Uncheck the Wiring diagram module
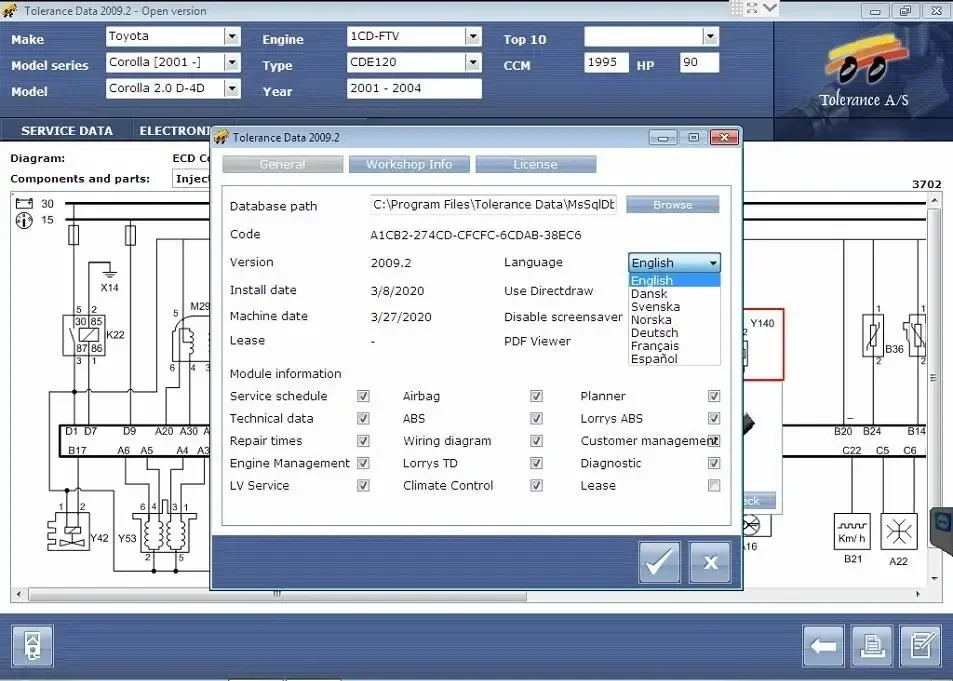Screen dimensions: 953x681 click(x=536, y=440)
